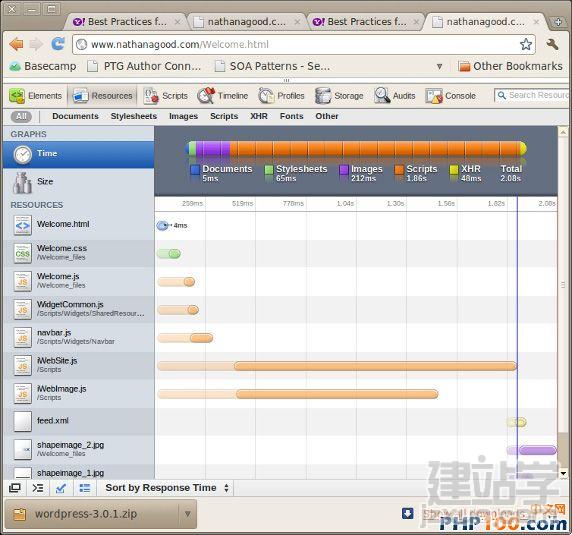Click the navbar.js script icon

pos(23,337)
